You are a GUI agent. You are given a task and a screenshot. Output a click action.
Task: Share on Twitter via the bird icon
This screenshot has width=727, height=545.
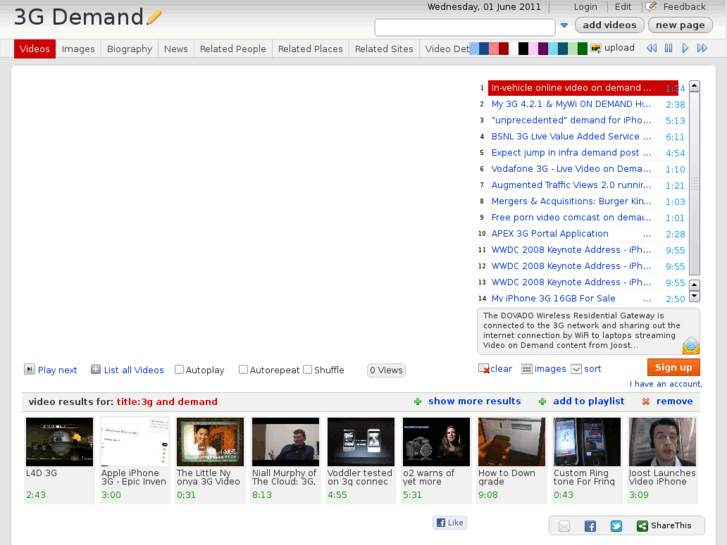616,526
